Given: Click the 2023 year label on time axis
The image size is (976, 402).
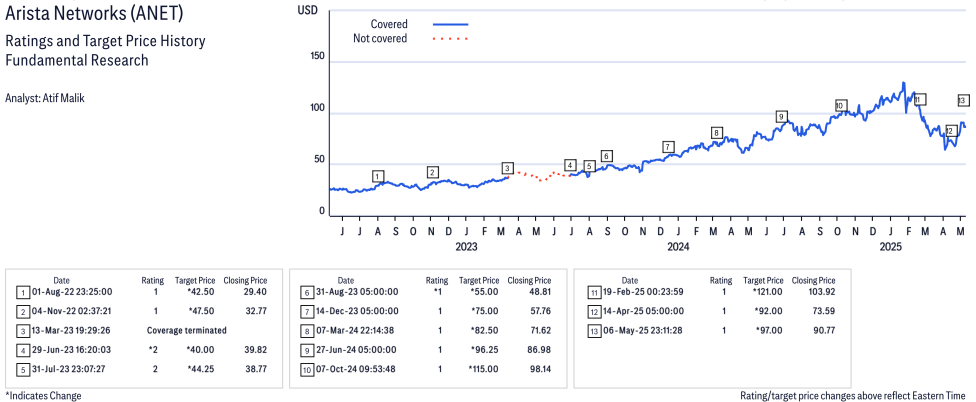Looking at the screenshot, I should (466, 247).
